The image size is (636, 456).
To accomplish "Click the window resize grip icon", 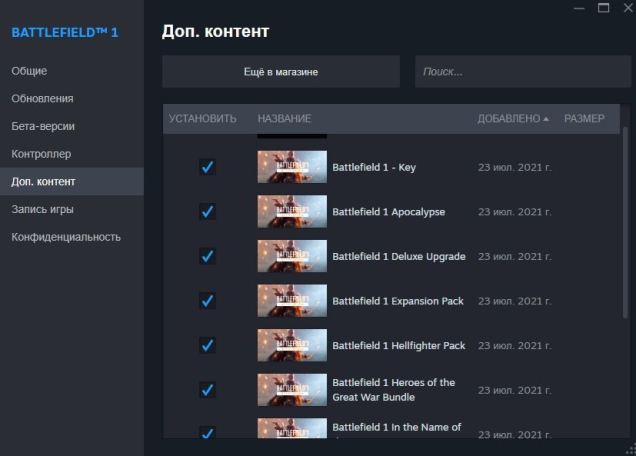I will [x=631, y=449].
